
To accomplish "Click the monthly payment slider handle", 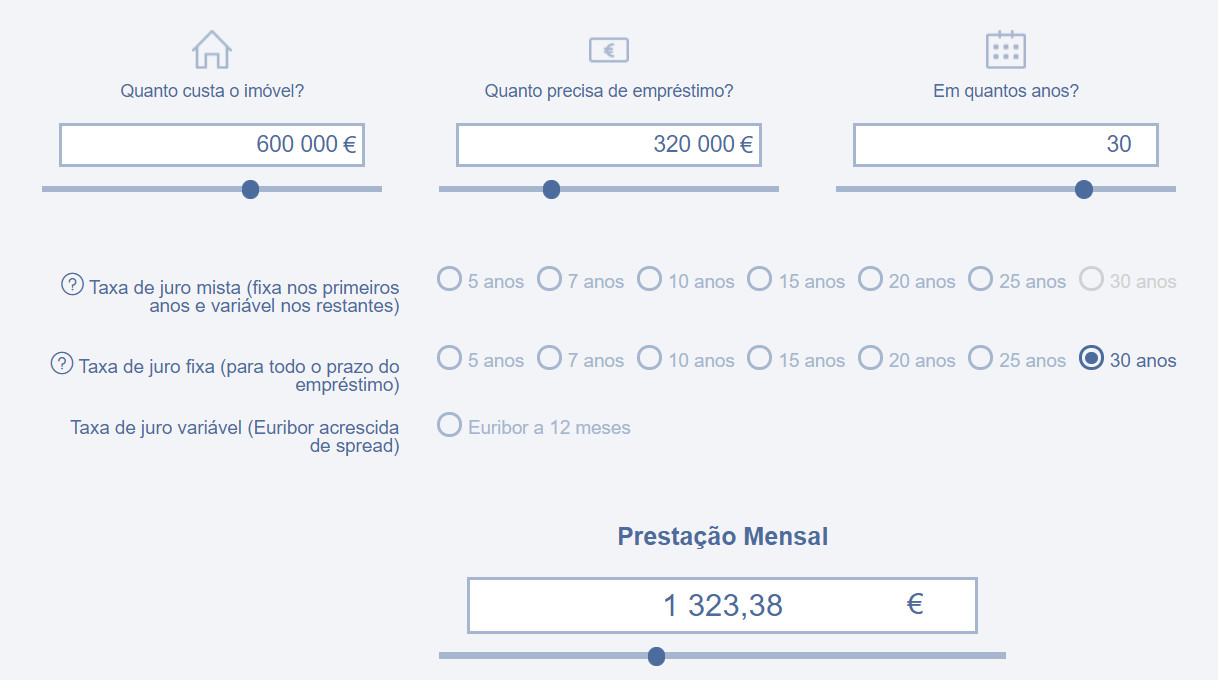I will 656,656.
